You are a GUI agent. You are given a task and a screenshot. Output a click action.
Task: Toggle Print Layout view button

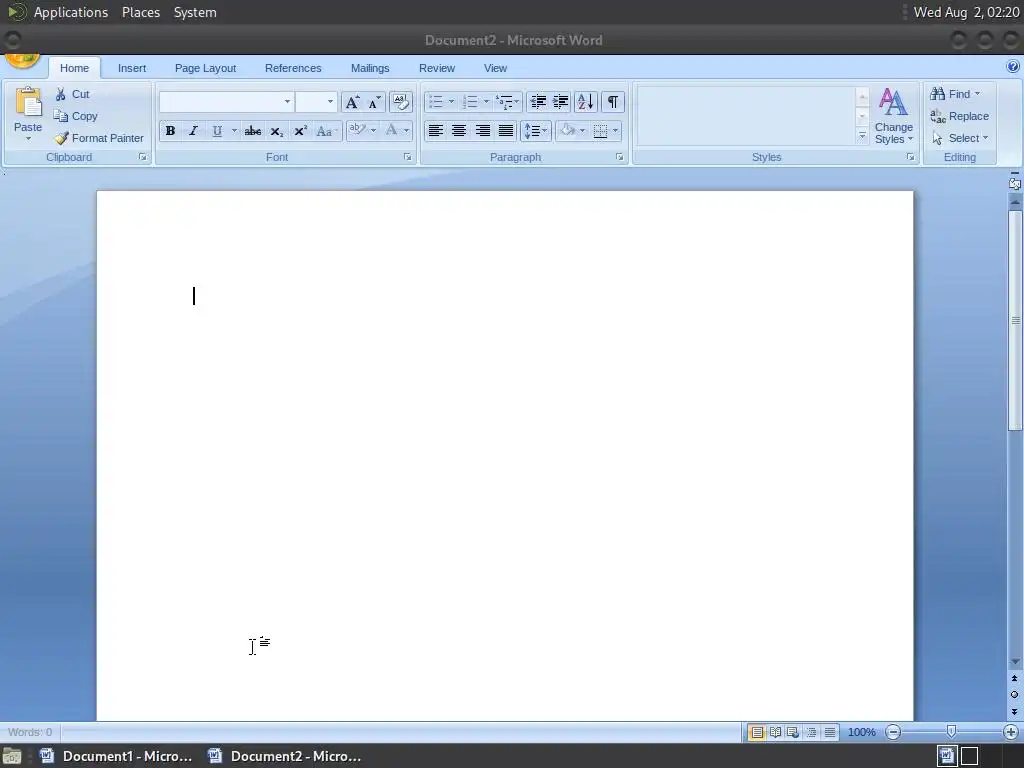(757, 732)
